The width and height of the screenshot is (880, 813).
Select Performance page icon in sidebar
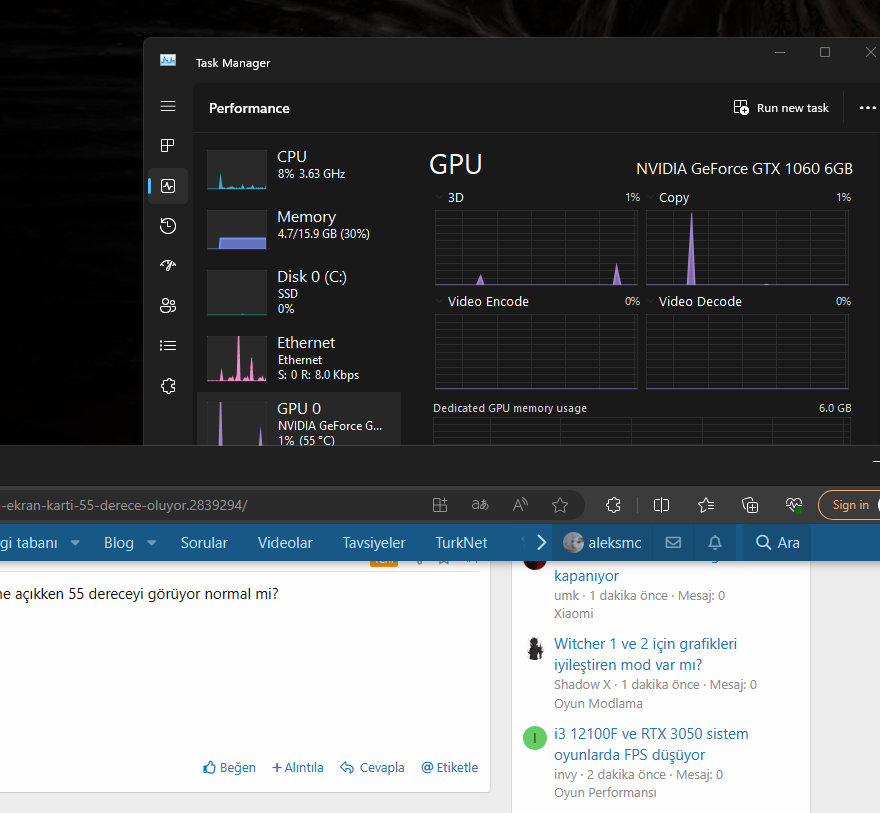tap(168, 186)
